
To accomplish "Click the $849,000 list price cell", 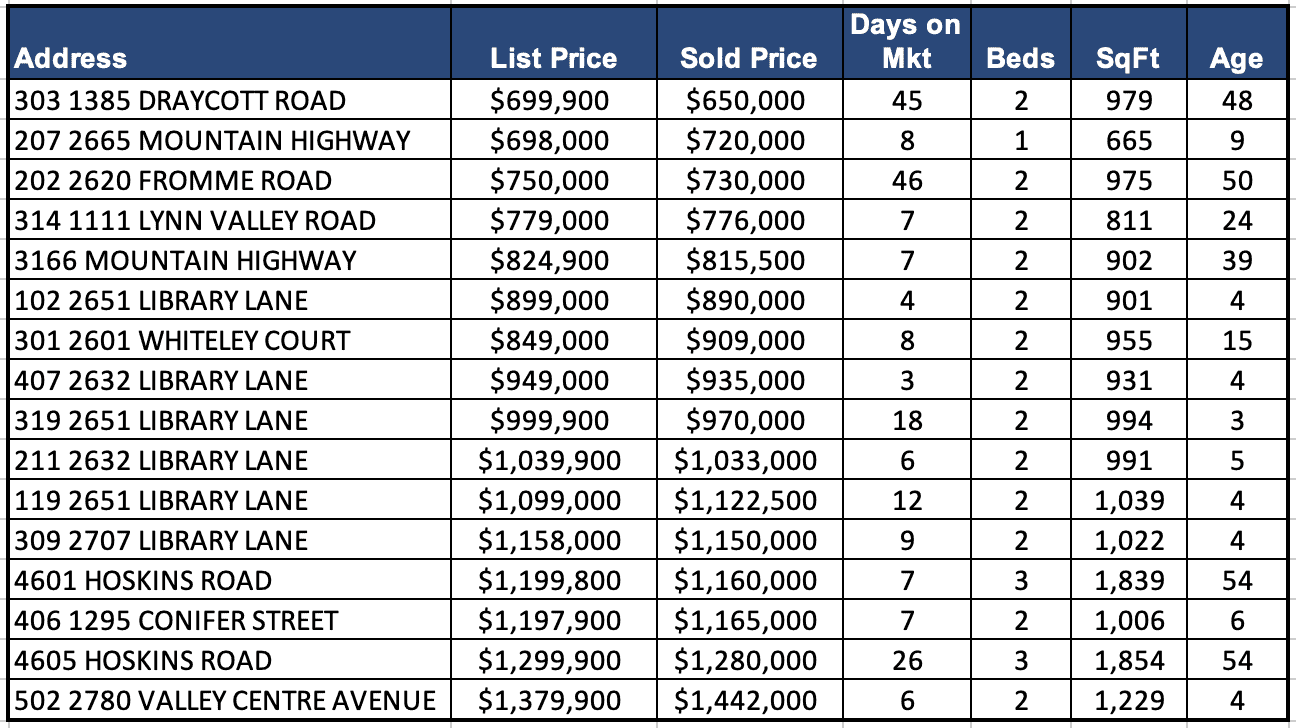I will (x=549, y=341).
